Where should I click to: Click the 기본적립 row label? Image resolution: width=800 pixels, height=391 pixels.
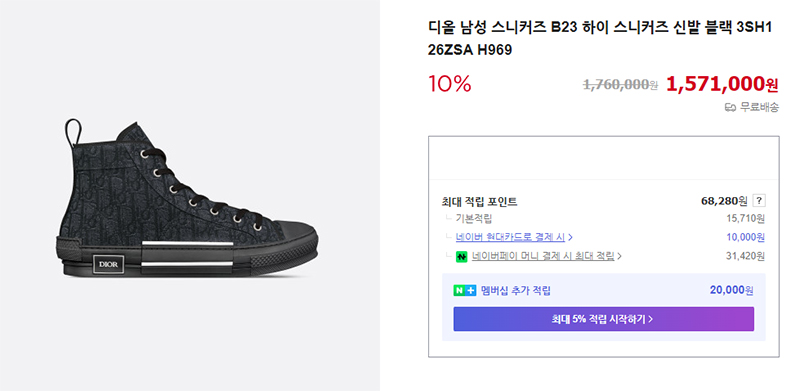tap(473, 219)
